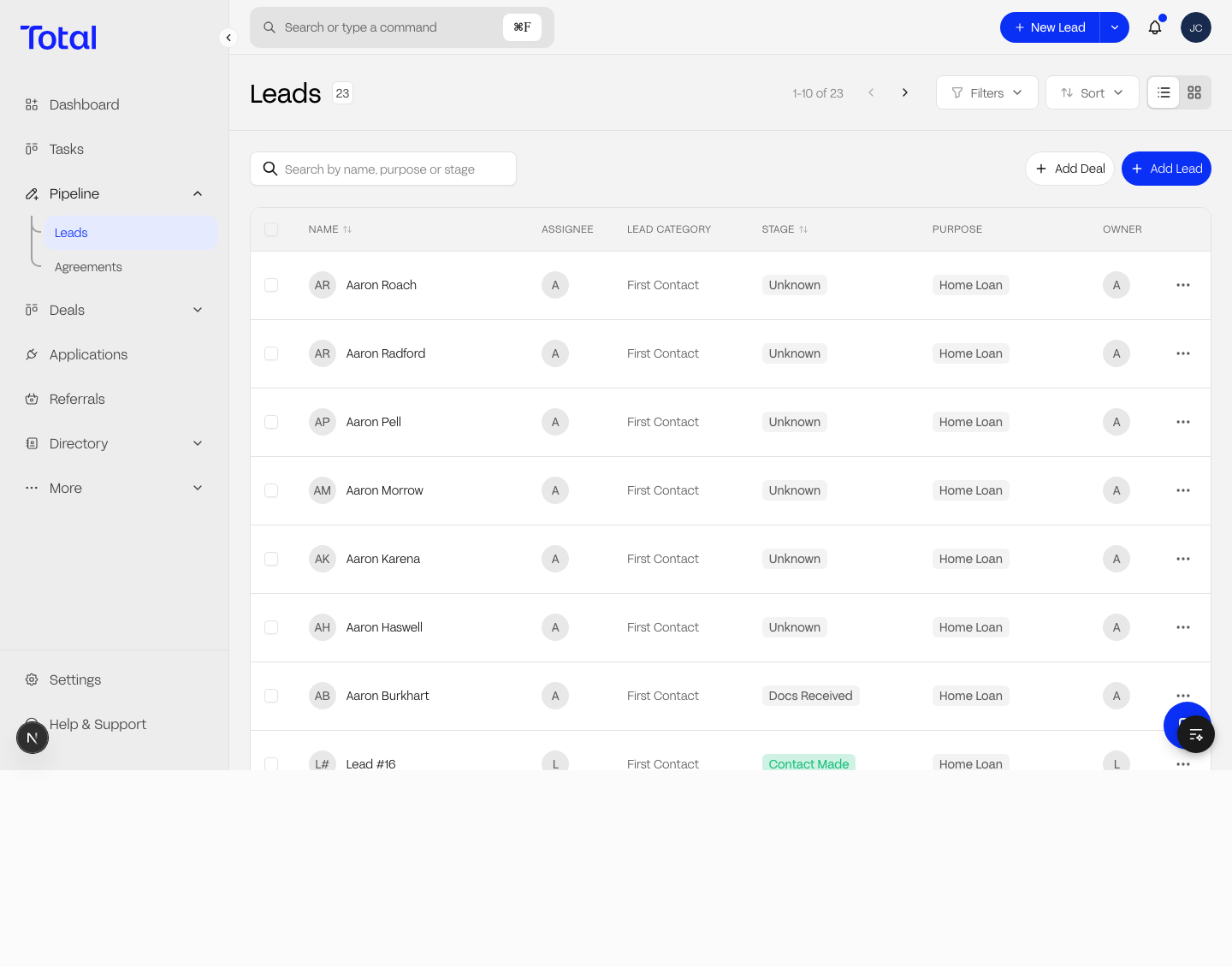The height and width of the screenshot is (967, 1232).
Task: Go to next page of leads
Action: click(904, 92)
